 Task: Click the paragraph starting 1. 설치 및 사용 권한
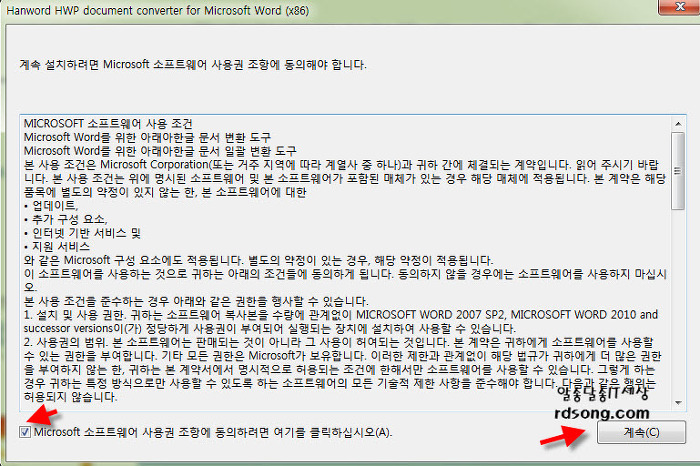coord(341,321)
